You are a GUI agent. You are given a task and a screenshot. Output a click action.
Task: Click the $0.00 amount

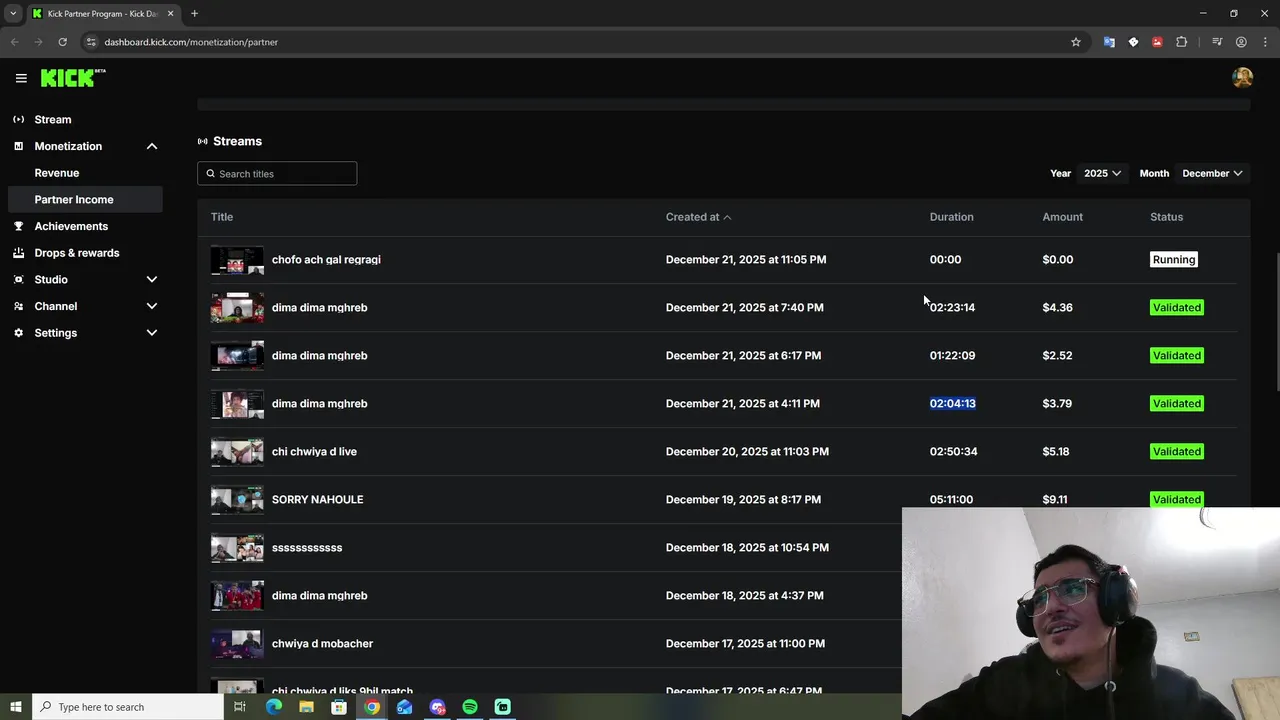1057,260
